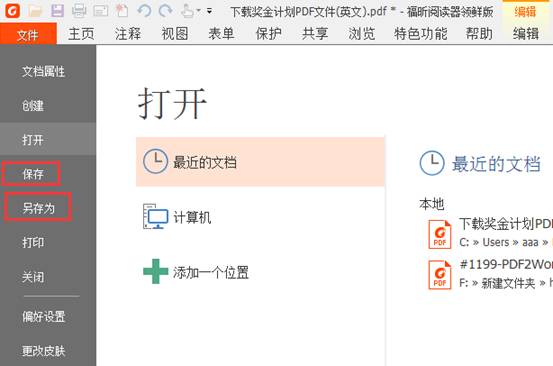The image size is (553, 366).
Task: Open 更改皮肤 in the file sidebar
Action: 44,351
